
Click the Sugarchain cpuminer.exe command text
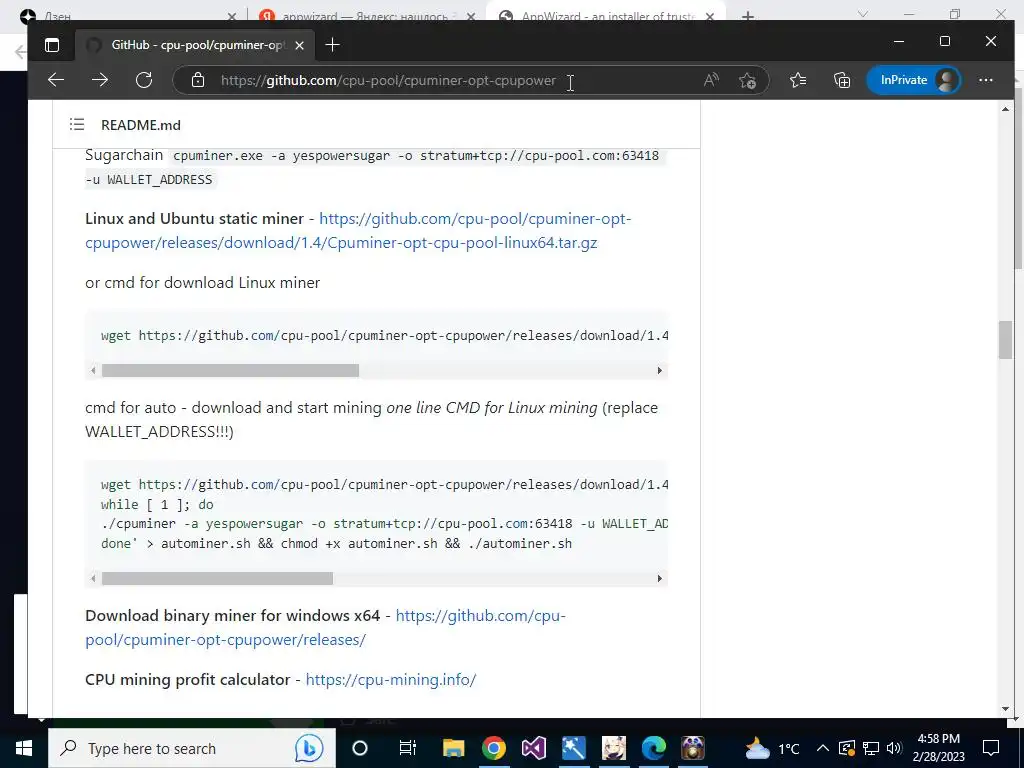(x=376, y=167)
